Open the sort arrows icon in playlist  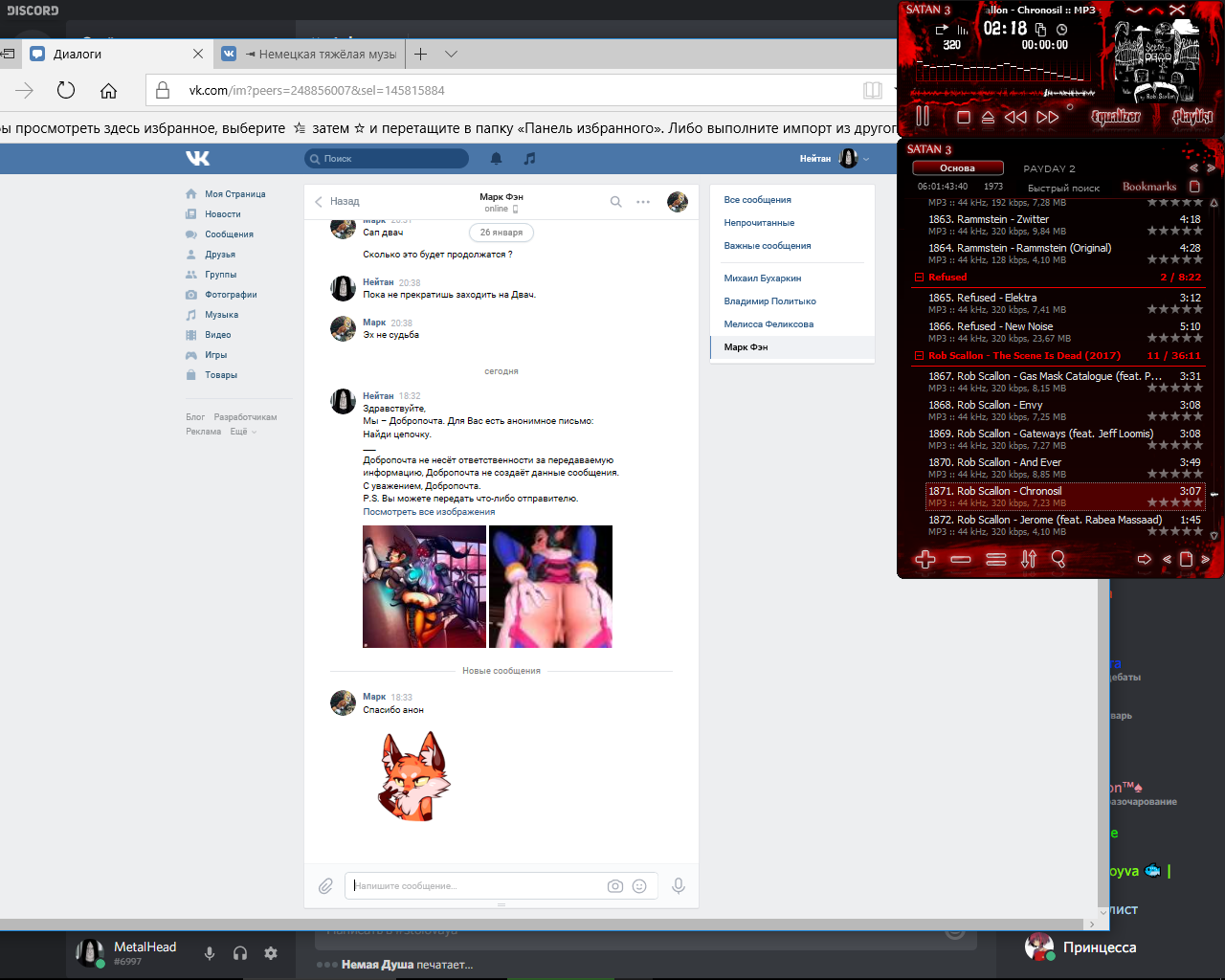click(1029, 559)
